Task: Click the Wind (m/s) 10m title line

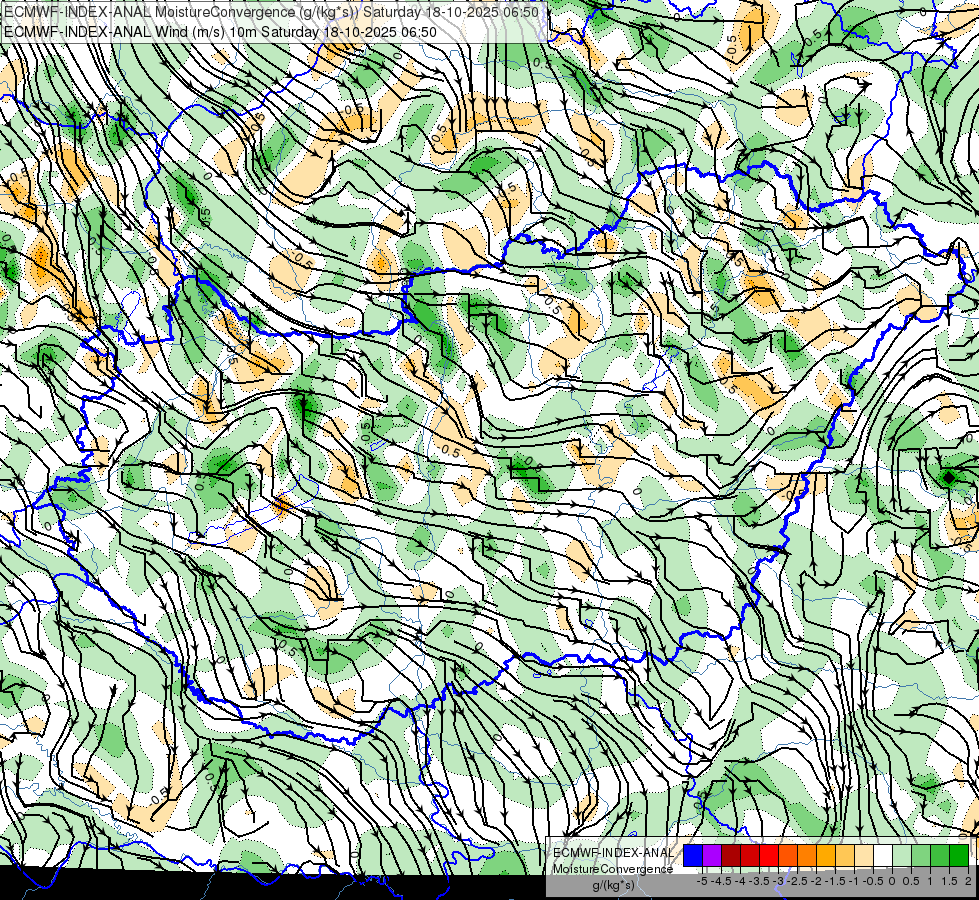Action: click(x=220, y=31)
